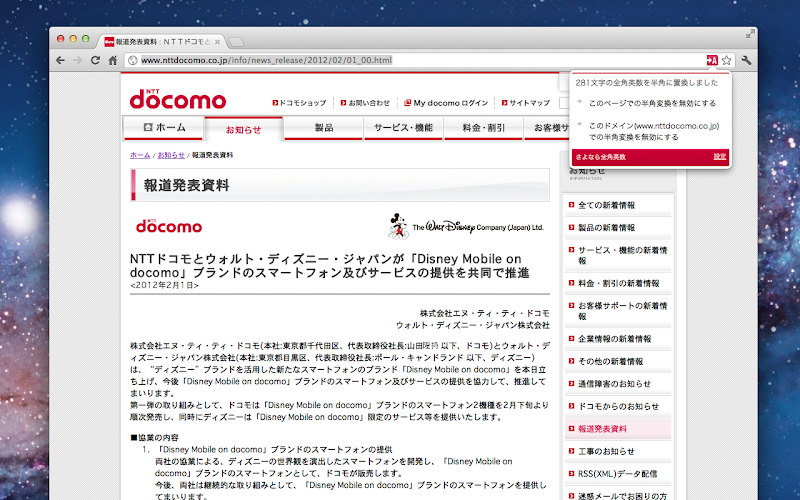Open 工事のお知らせ sidebar link
Image resolution: width=800 pixels, height=500 pixels.
click(x=606, y=451)
